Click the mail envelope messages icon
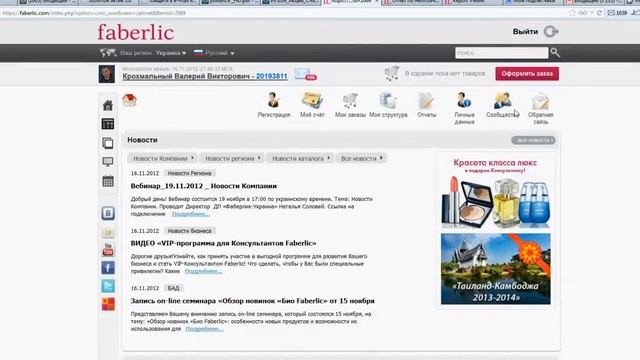The image size is (640, 360). click(x=304, y=74)
